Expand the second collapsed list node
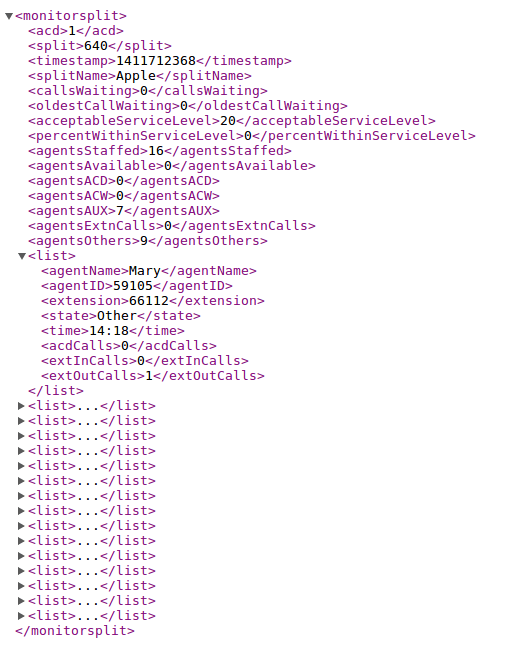Screen dimensions: 515x646 [x=21, y=421]
